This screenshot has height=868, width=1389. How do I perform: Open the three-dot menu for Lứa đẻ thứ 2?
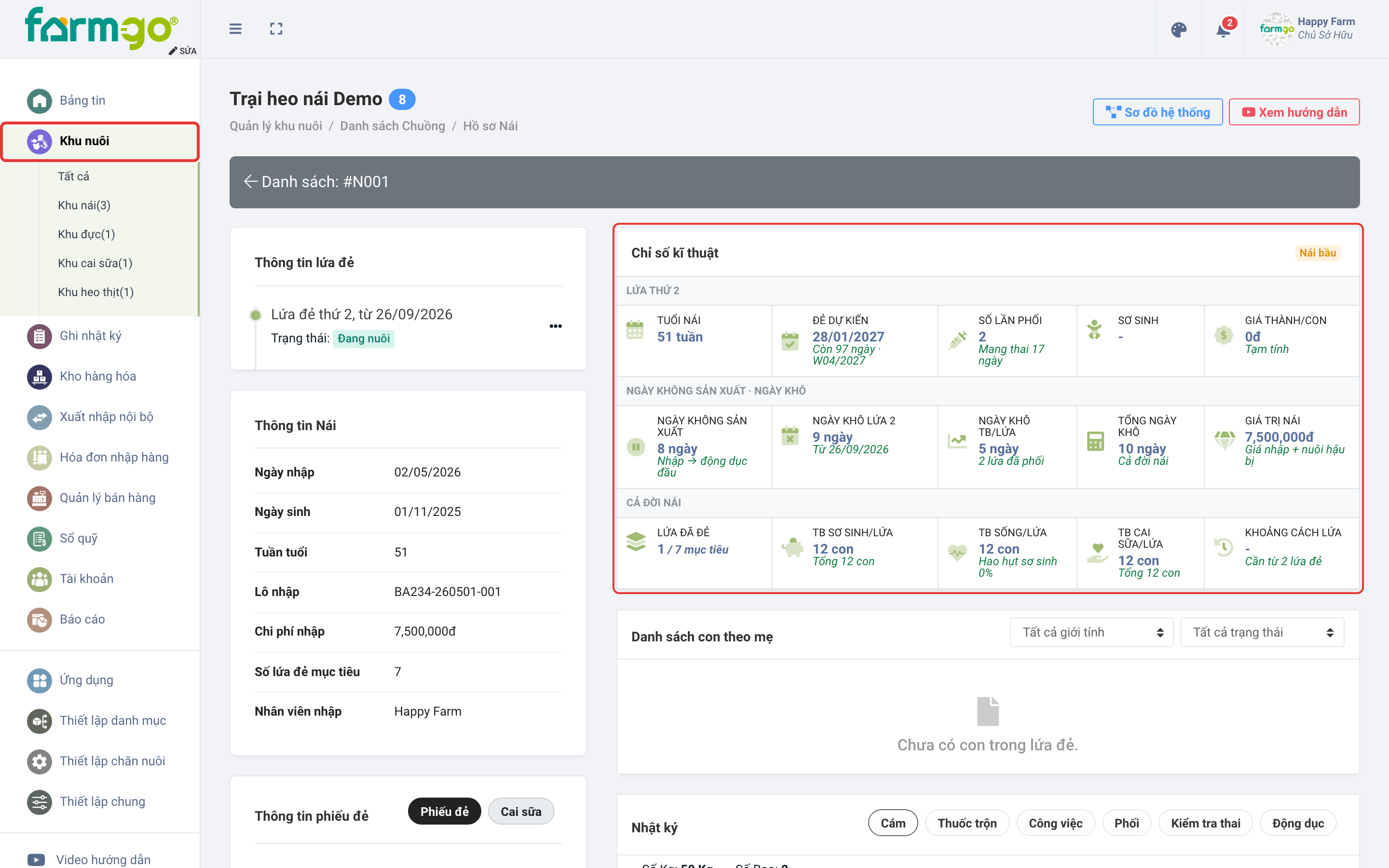(555, 326)
